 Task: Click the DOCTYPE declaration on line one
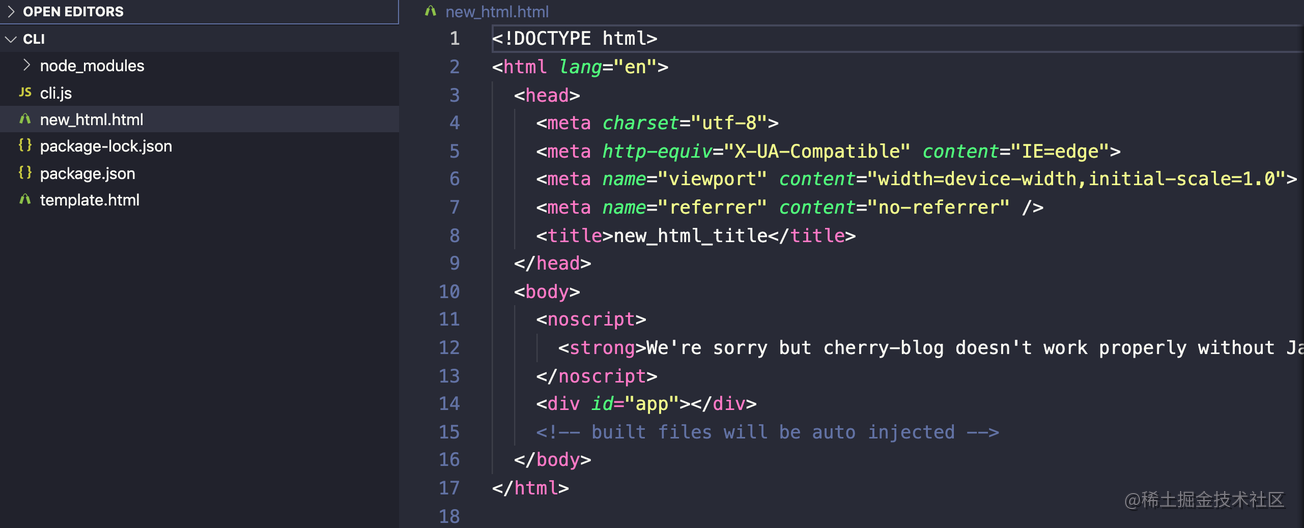pos(575,39)
